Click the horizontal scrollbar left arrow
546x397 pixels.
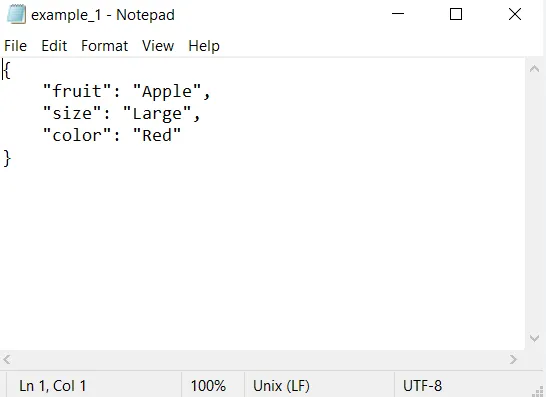coord(7,359)
